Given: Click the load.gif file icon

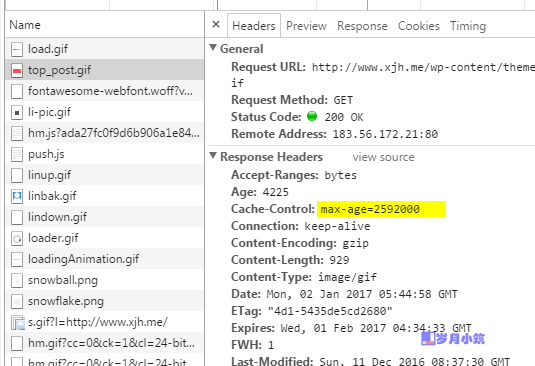Looking at the screenshot, I should pos(17,49).
